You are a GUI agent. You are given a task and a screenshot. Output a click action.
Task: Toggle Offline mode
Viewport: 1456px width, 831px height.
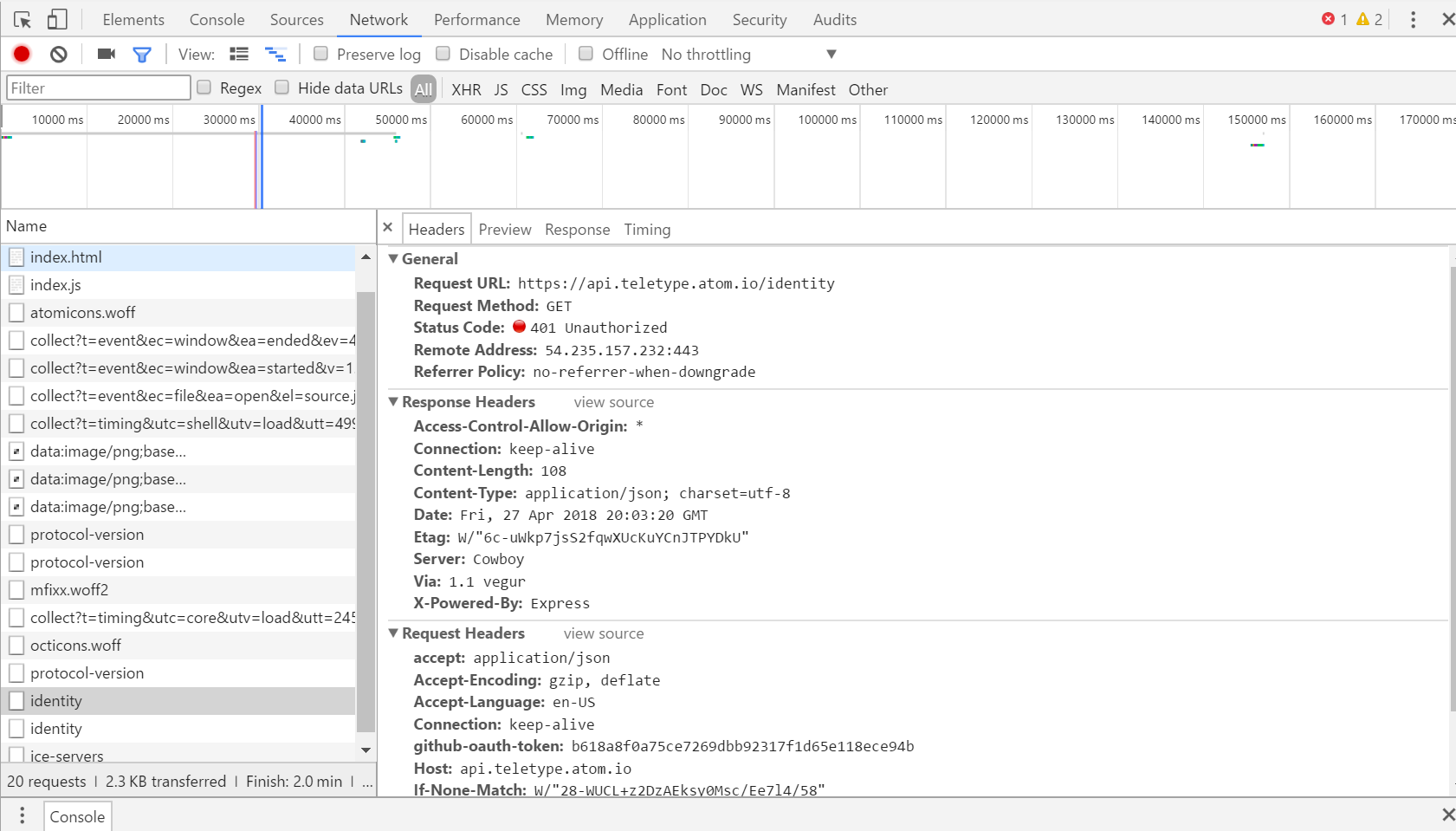[586, 54]
